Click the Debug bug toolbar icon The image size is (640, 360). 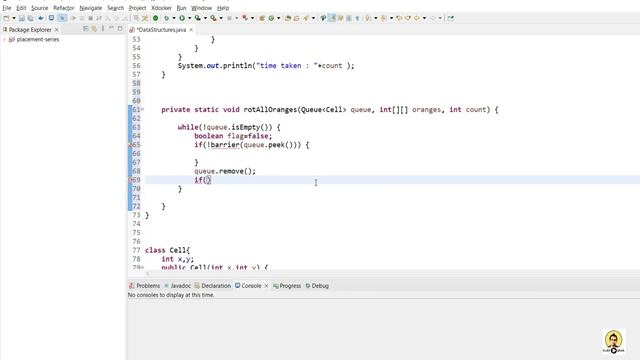tap(167, 18)
